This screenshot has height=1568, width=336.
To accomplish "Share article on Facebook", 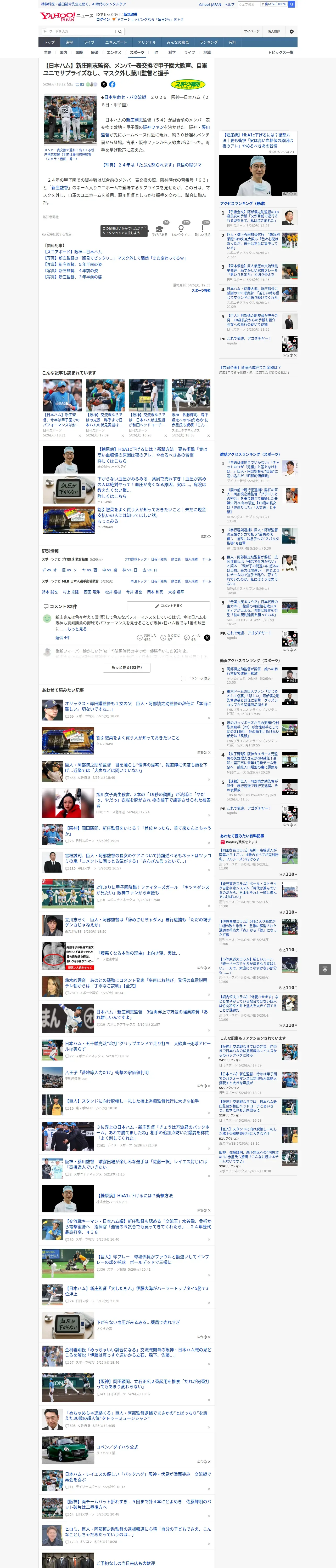I will pos(112,85).
